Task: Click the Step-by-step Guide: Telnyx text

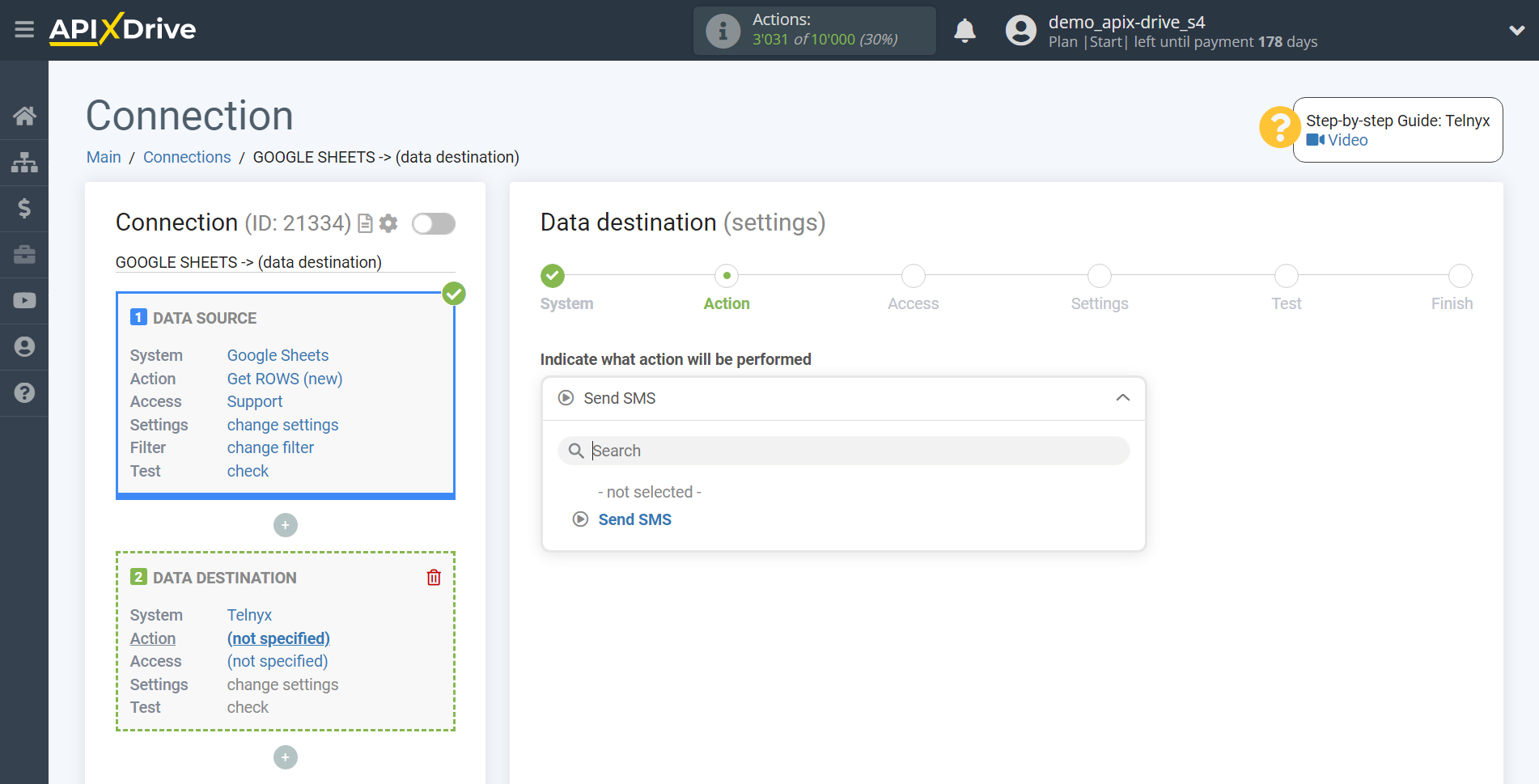Action: (1397, 121)
